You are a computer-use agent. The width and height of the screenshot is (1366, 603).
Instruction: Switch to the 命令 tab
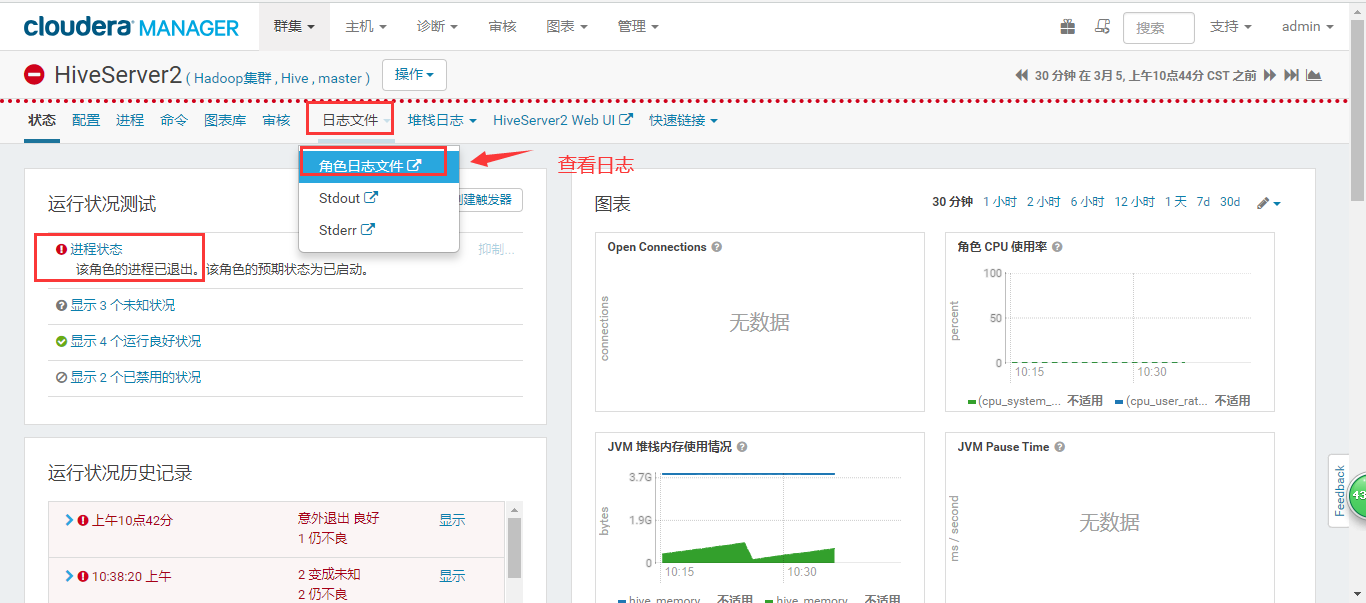[x=174, y=120]
